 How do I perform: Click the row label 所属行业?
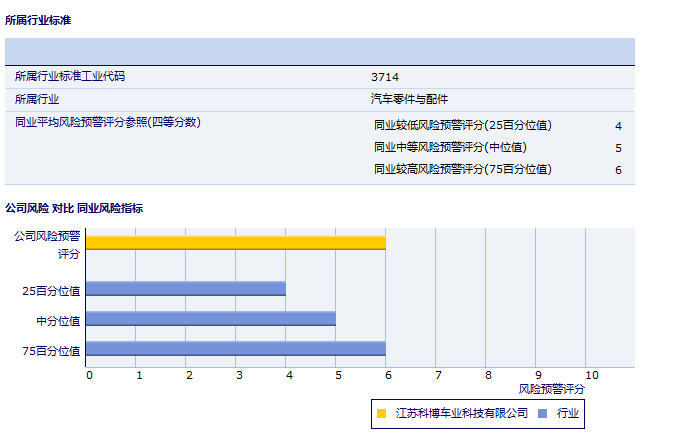click(37, 99)
